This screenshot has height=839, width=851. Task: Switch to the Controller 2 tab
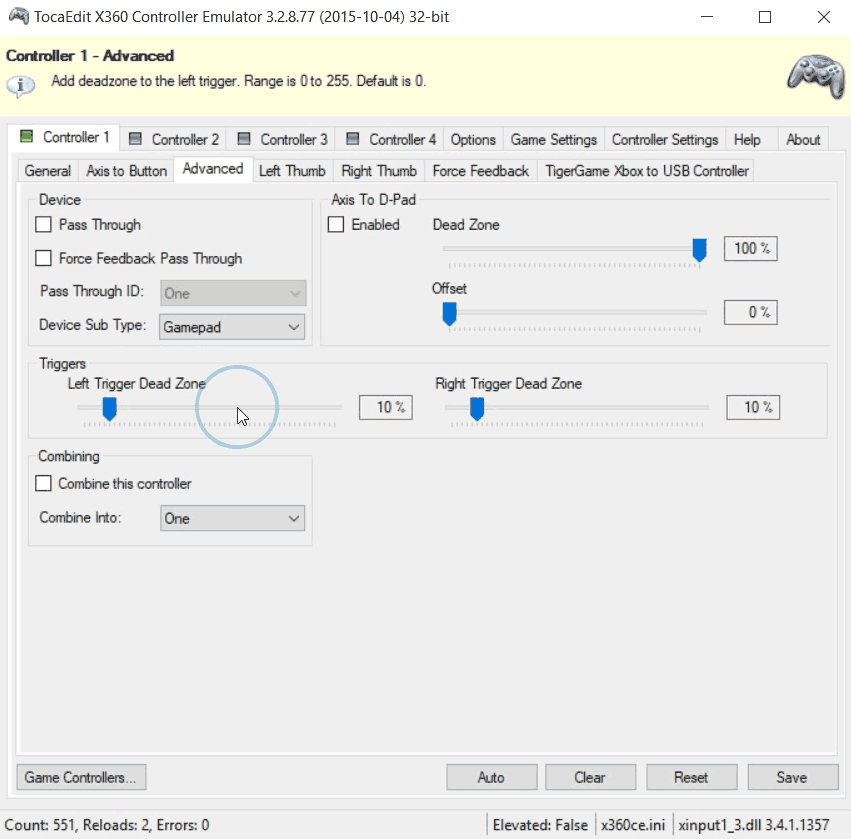[174, 139]
